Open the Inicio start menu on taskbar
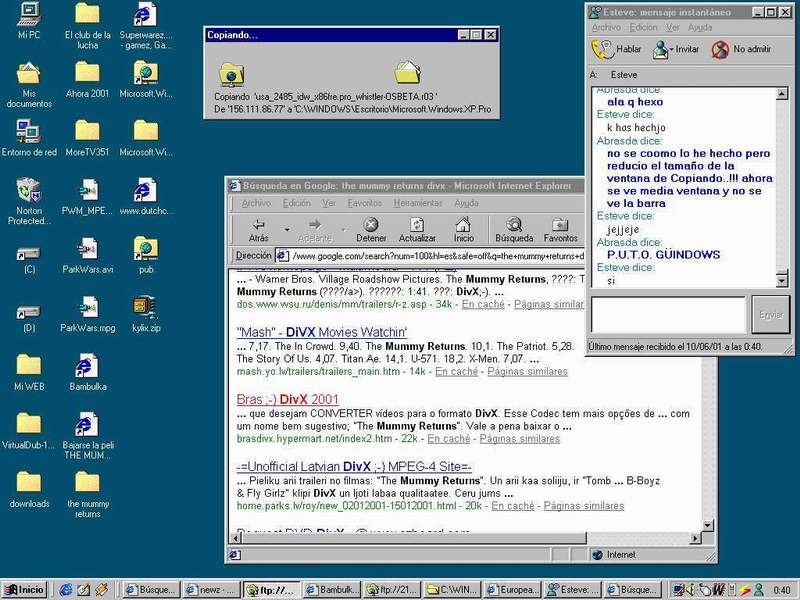 coord(24,590)
